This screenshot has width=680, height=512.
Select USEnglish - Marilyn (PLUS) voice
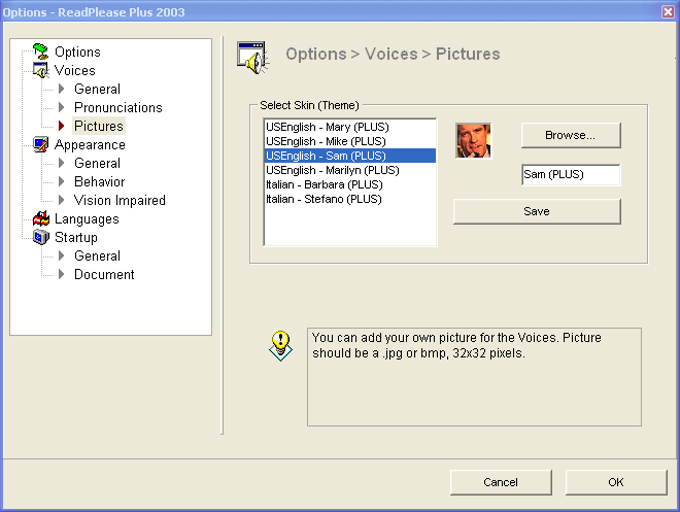pos(350,170)
